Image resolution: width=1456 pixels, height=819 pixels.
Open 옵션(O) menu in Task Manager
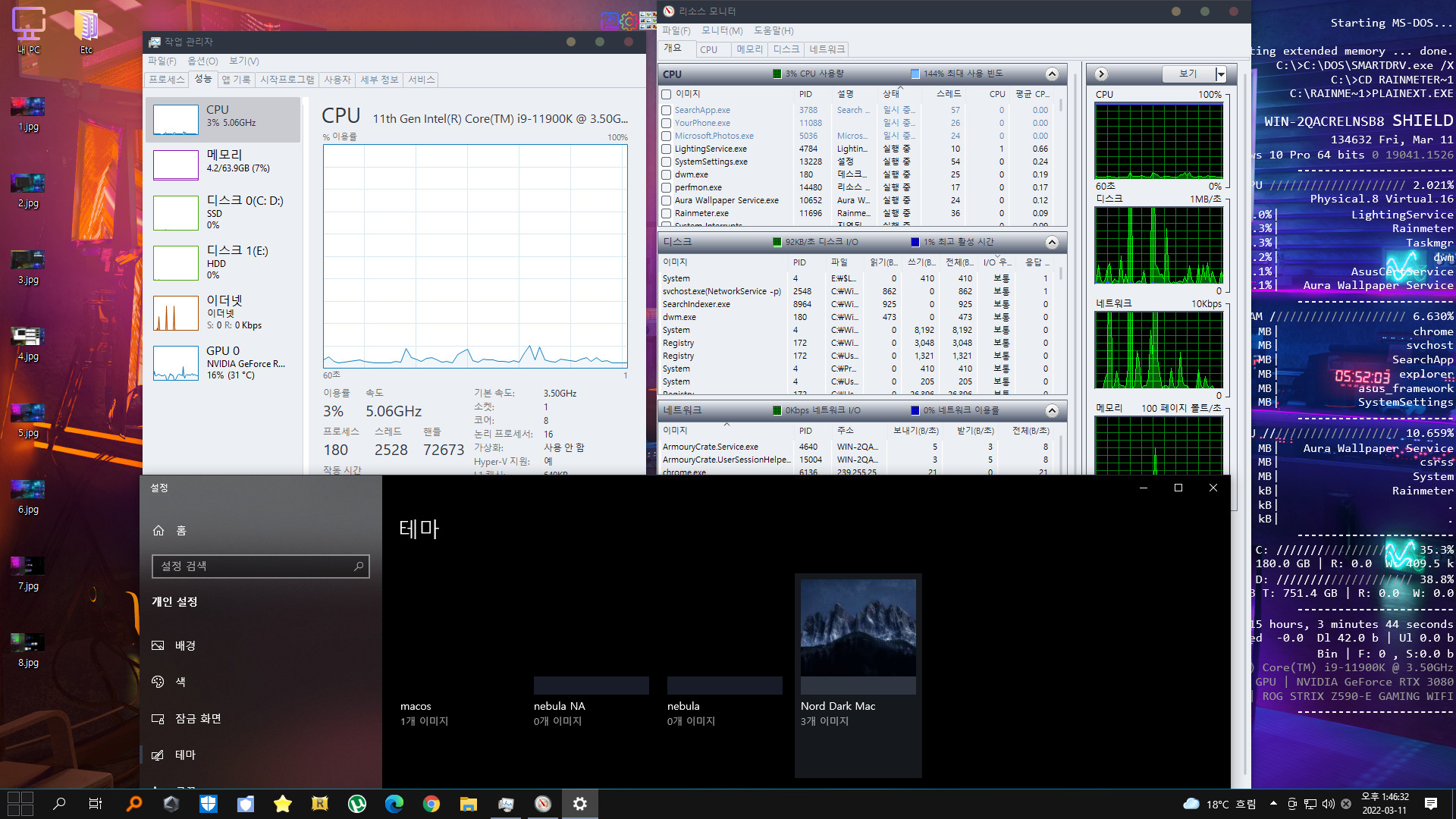pyautogui.click(x=202, y=61)
